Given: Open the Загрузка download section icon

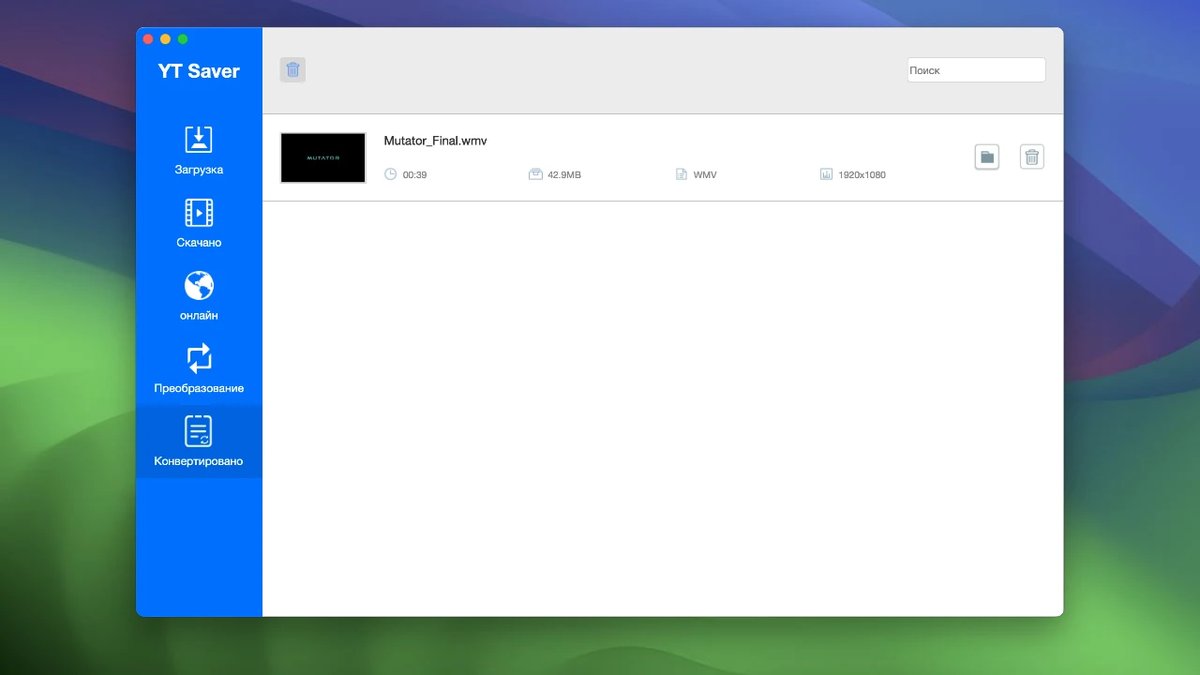Looking at the screenshot, I should point(199,140).
